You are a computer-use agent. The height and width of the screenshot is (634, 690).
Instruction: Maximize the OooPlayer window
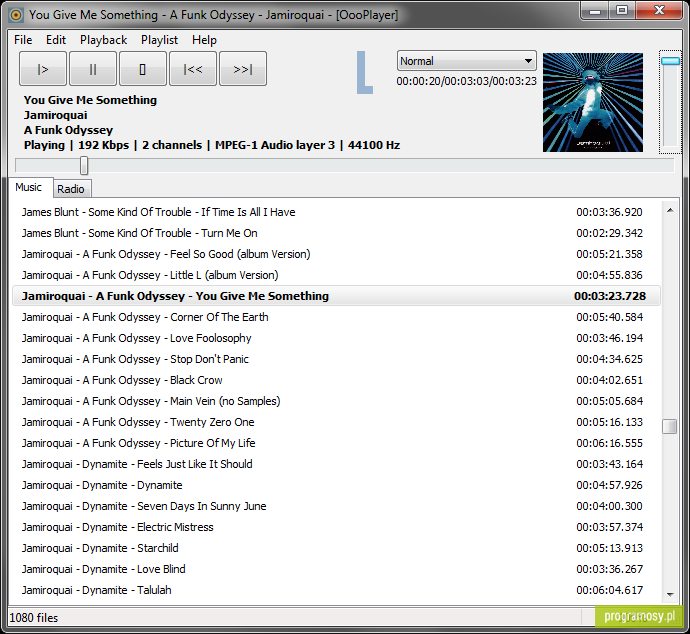pos(622,11)
